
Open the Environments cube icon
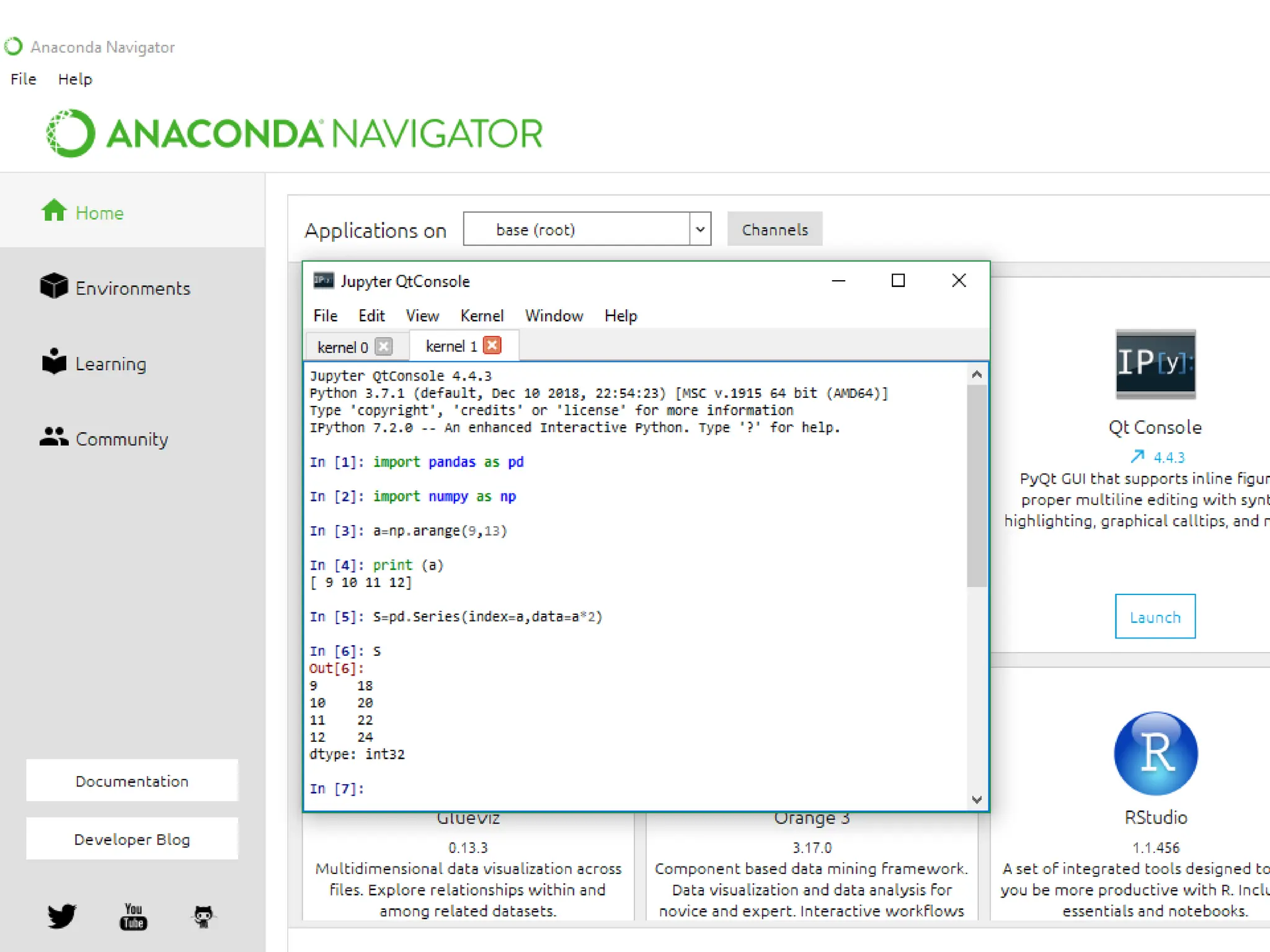[54, 286]
